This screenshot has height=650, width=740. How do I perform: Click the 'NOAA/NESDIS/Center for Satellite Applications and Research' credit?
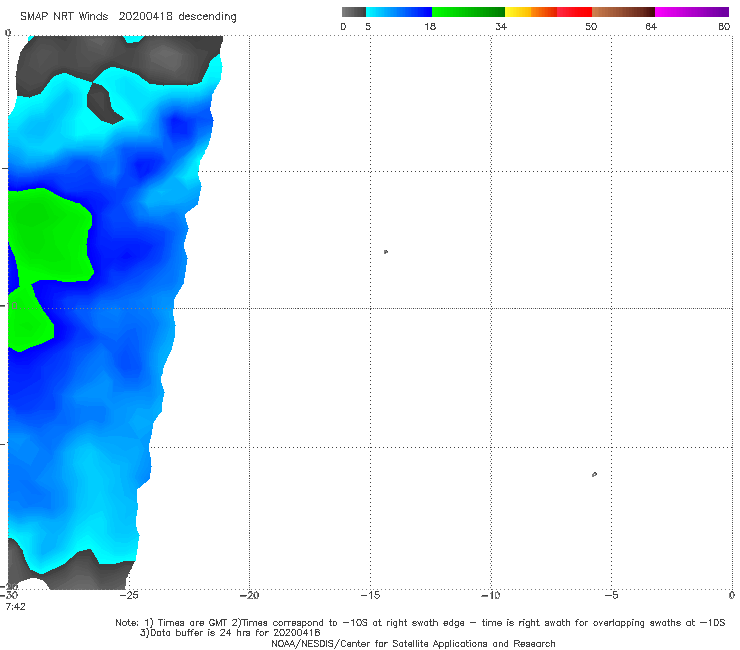pos(413,643)
